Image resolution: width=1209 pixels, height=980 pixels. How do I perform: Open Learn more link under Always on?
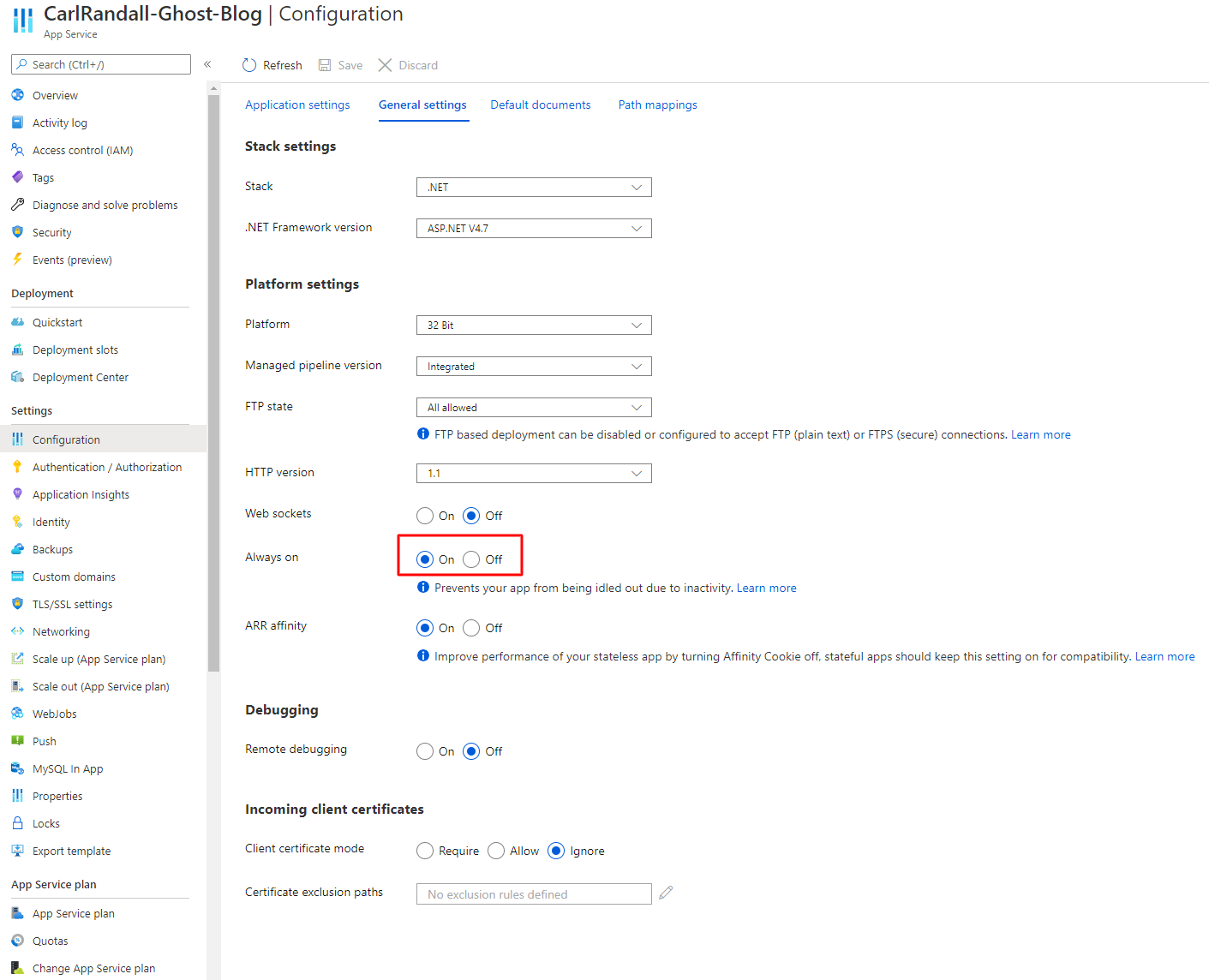click(767, 588)
